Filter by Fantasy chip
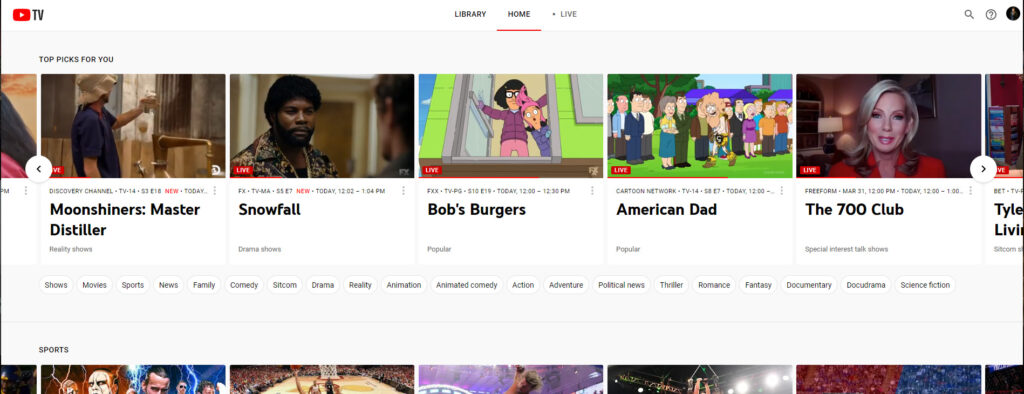 (x=758, y=285)
